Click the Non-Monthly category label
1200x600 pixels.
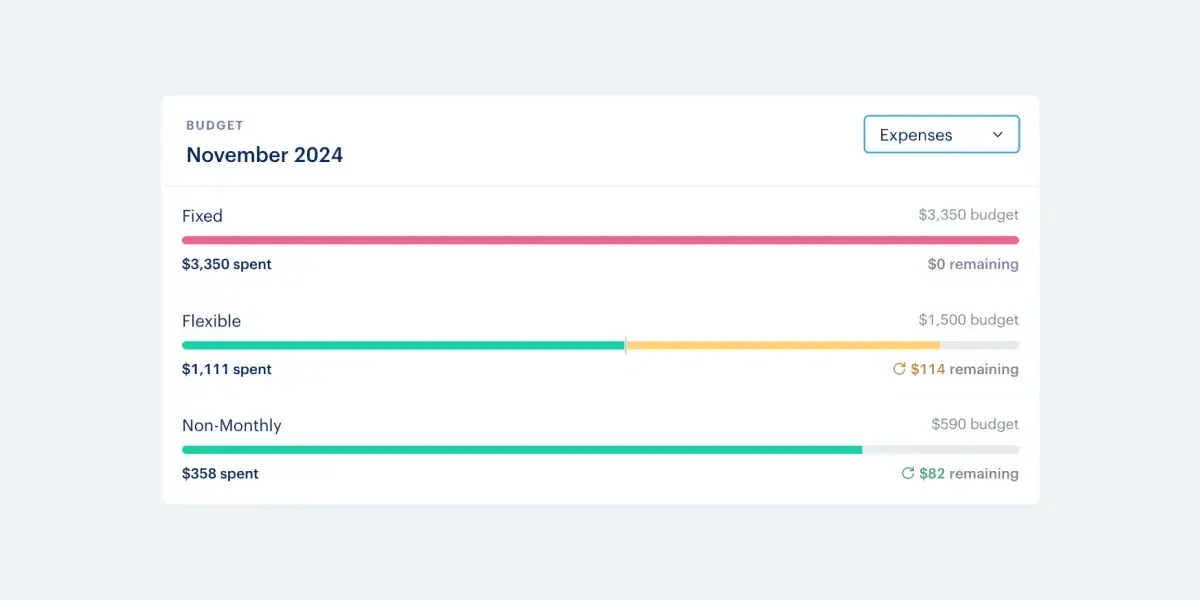[231, 425]
